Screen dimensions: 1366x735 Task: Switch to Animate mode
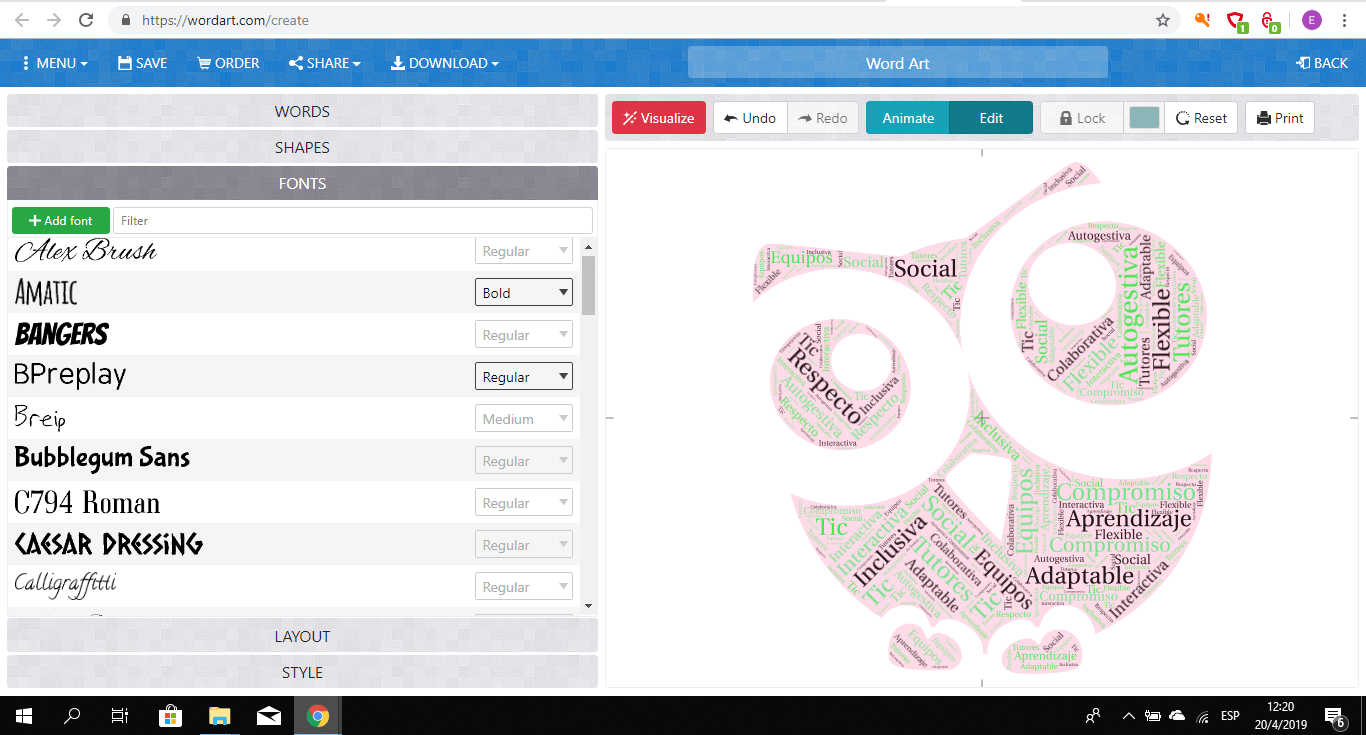[908, 118]
